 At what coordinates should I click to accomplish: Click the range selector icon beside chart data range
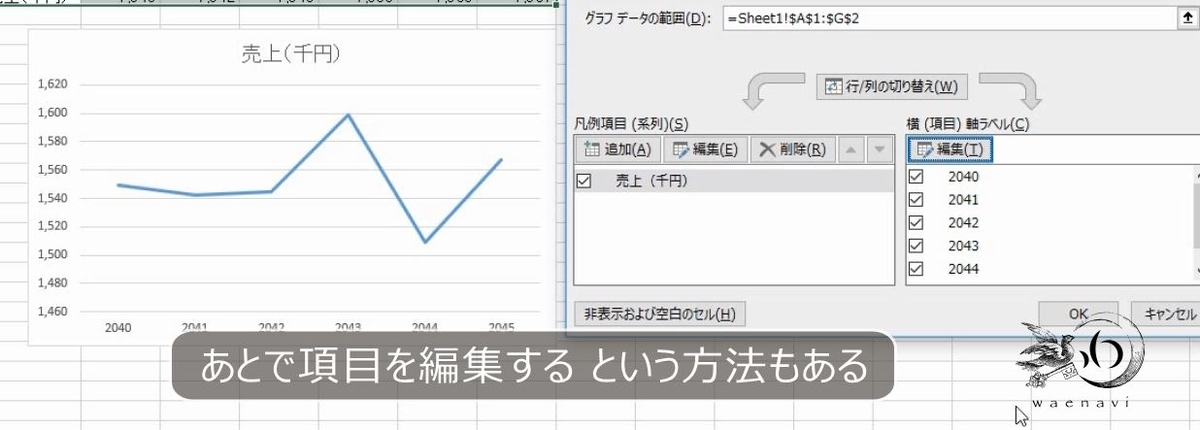[x=1190, y=17]
